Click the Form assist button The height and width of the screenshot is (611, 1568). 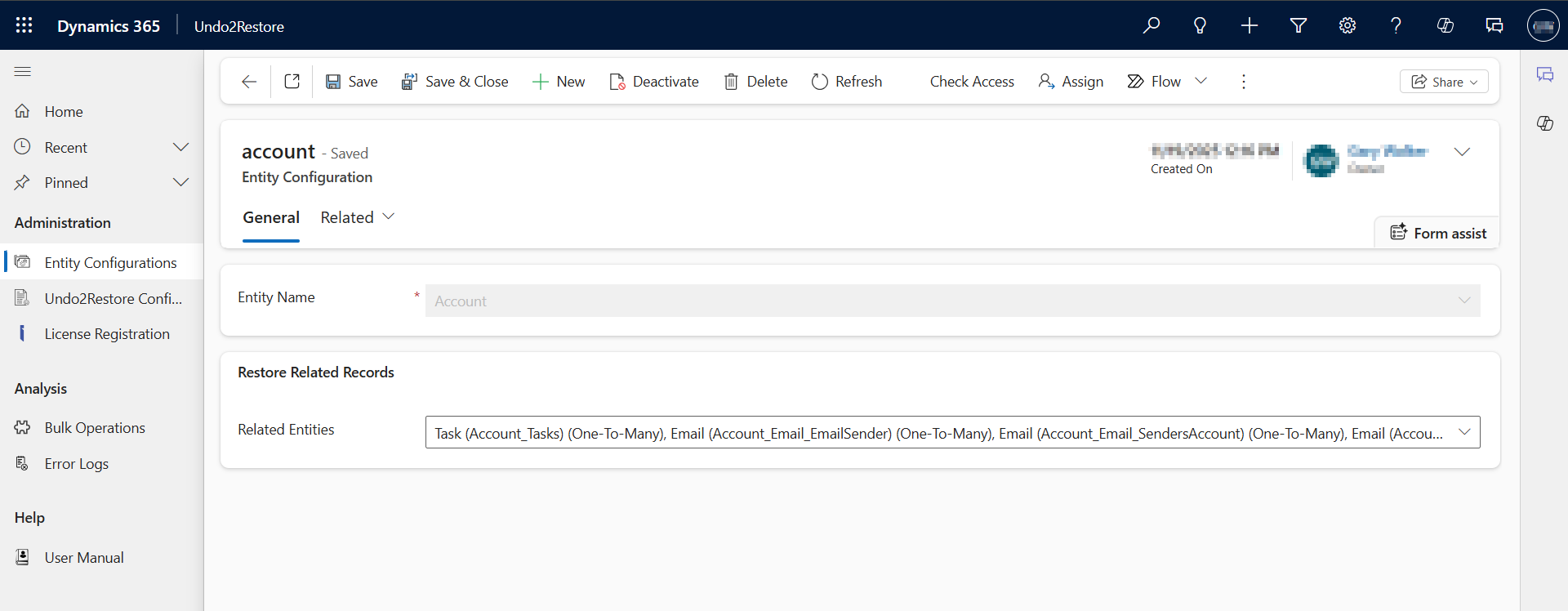tap(1438, 233)
